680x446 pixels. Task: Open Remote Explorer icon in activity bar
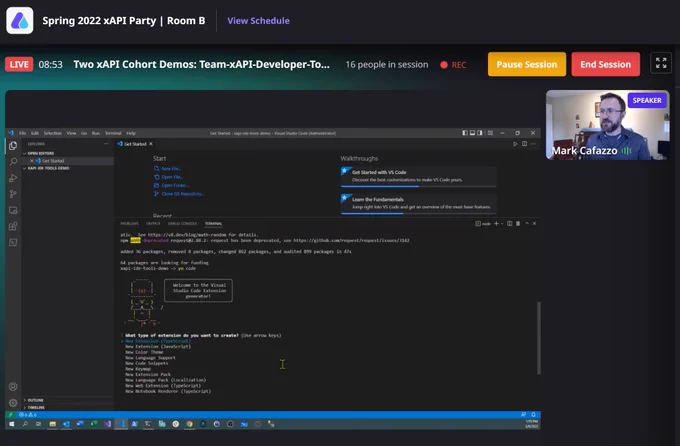coord(13,210)
